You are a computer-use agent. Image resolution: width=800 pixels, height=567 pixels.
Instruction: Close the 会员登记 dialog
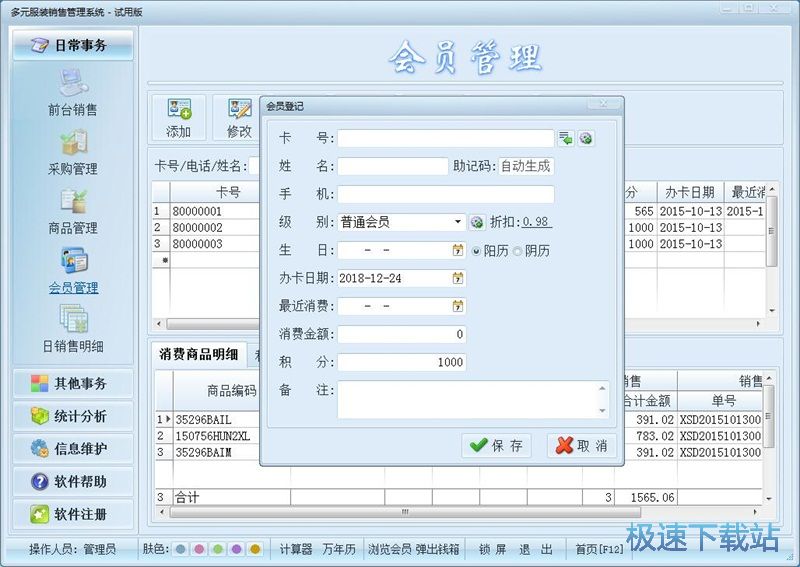604,104
